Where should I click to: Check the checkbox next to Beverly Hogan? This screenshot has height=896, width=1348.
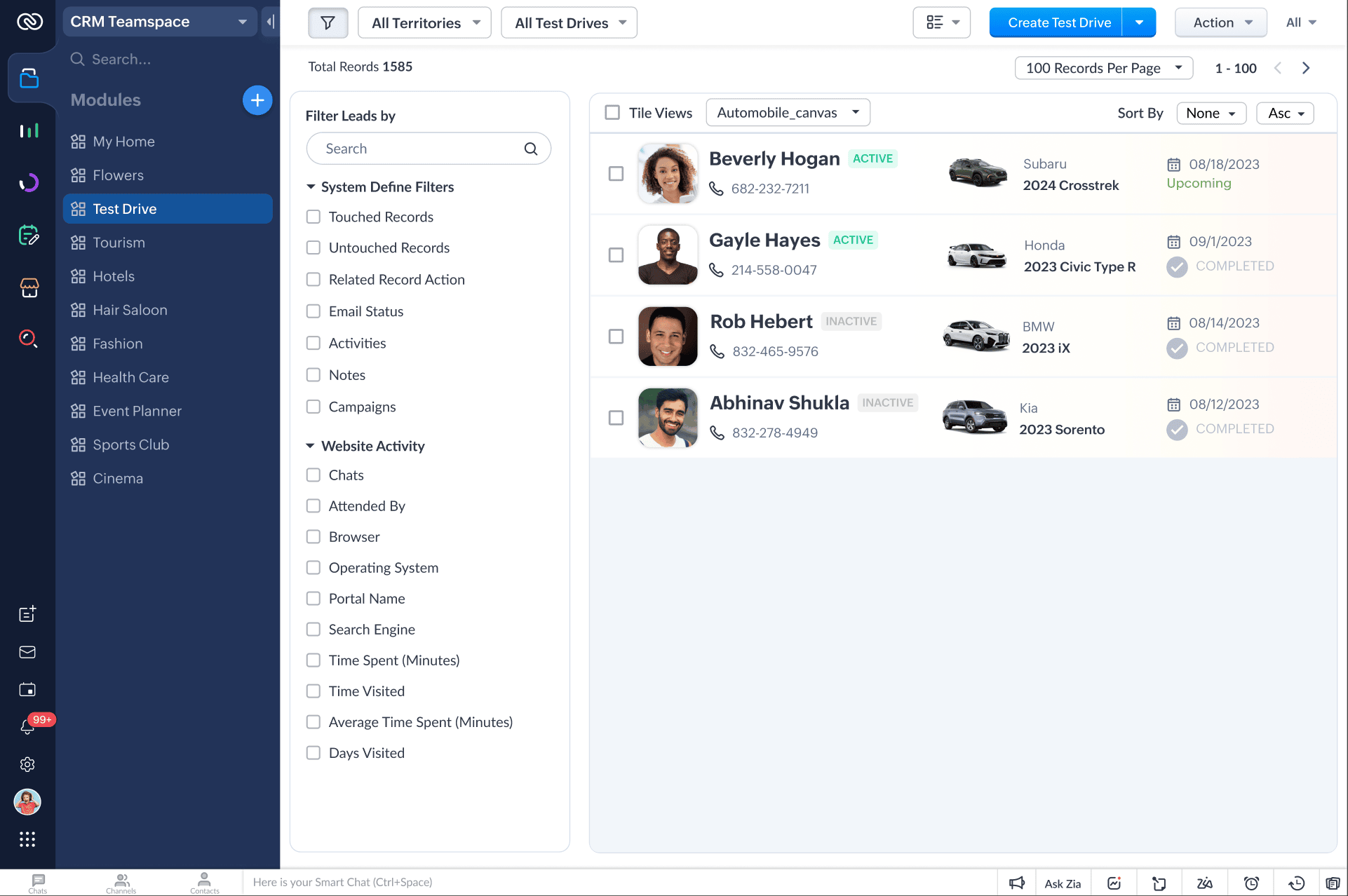[616, 174]
